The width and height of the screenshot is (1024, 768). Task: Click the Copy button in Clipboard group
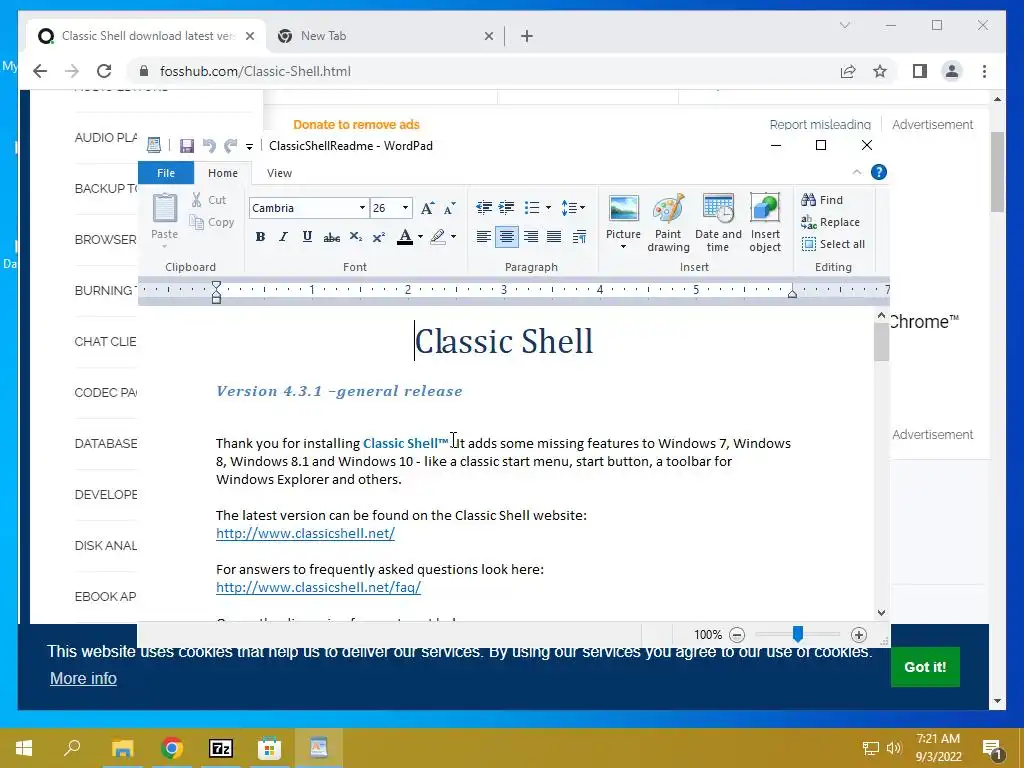click(212, 222)
